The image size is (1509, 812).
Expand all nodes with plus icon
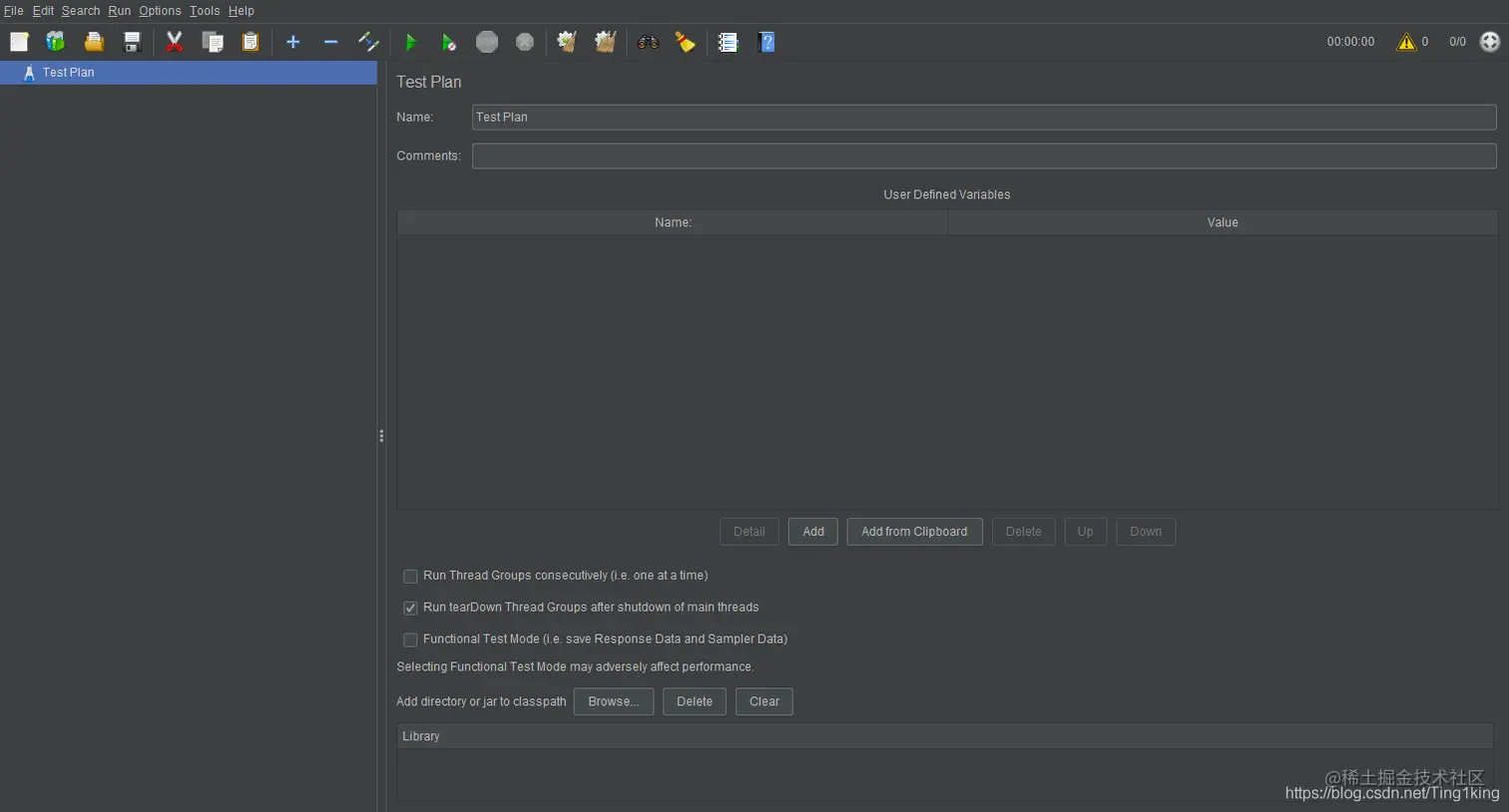point(292,42)
